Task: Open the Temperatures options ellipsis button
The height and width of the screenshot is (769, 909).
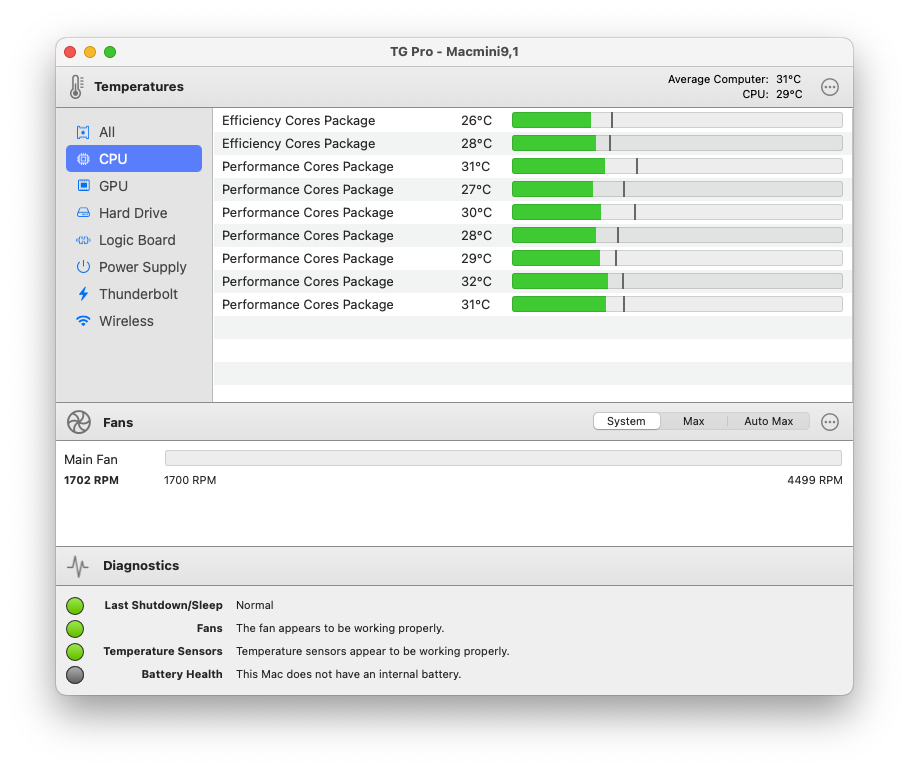Action: (x=830, y=87)
